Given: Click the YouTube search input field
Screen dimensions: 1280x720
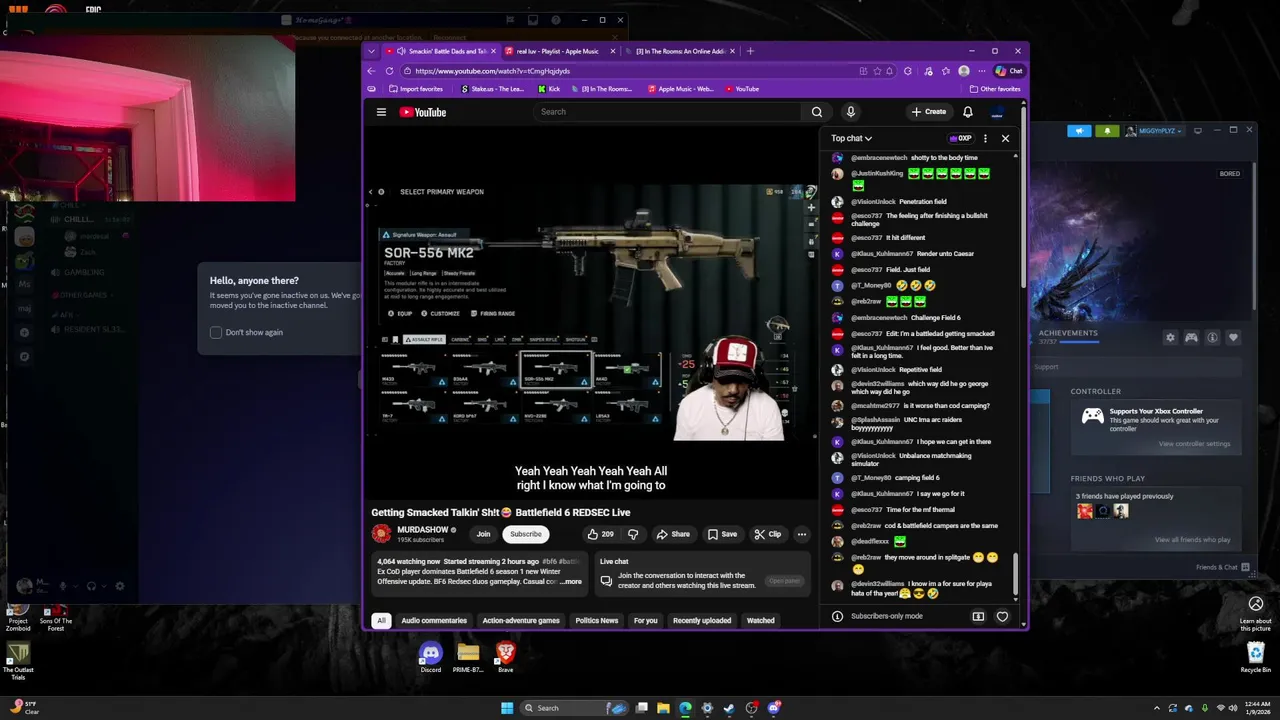Looking at the screenshot, I should click(x=667, y=112).
